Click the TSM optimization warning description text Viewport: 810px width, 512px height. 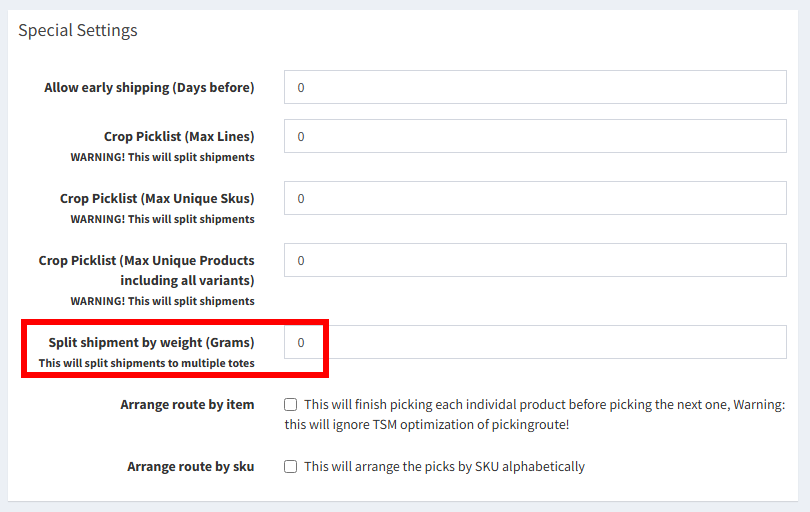[535, 414]
